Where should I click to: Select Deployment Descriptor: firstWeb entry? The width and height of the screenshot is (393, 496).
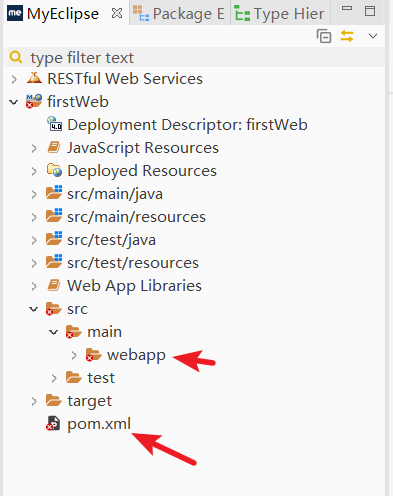click(x=187, y=125)
